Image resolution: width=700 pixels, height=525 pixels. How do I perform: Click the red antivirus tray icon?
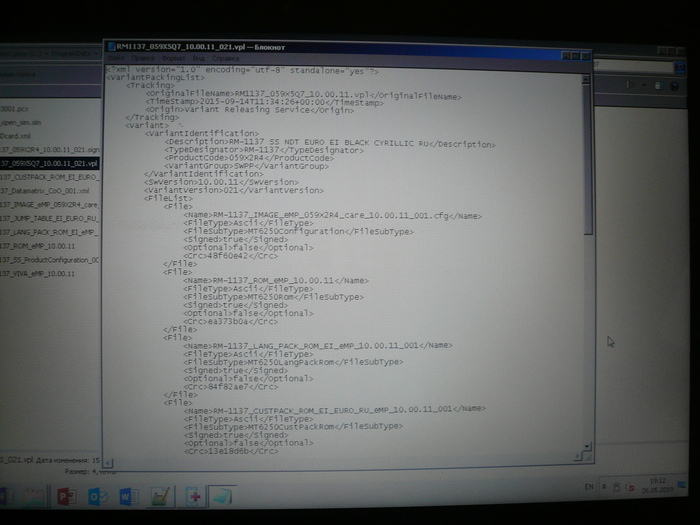[x=631, y=488]
